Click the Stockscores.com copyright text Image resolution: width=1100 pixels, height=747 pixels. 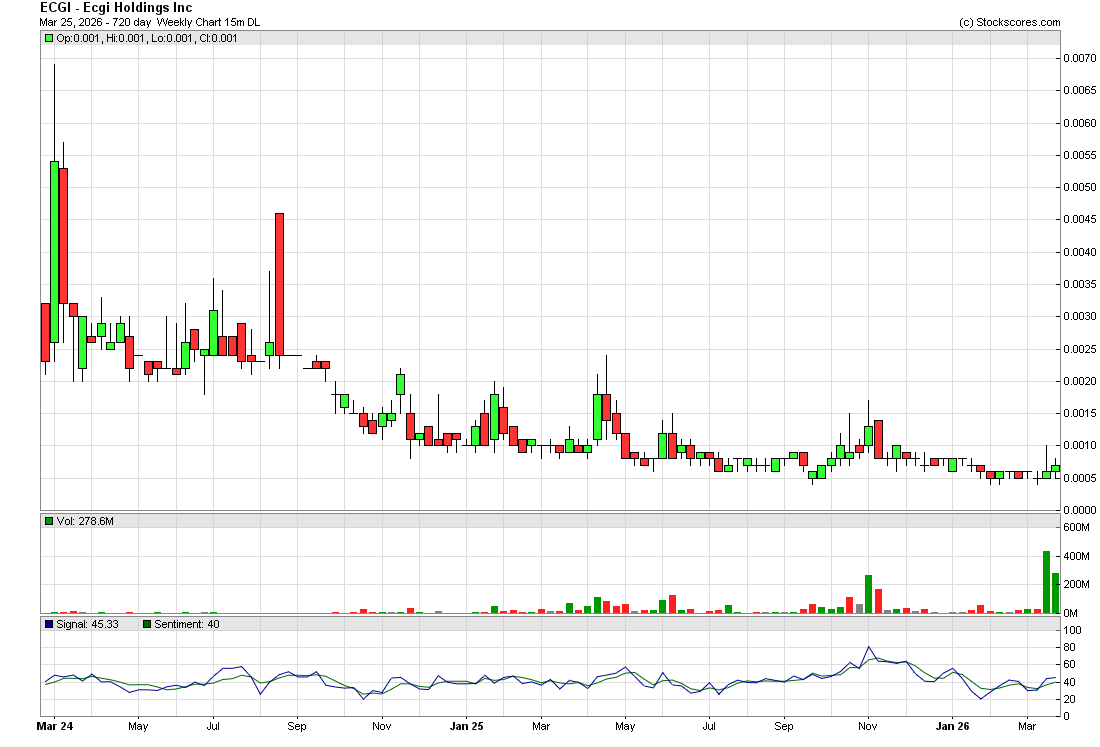pyautogui.click(x=1010, y=22)
